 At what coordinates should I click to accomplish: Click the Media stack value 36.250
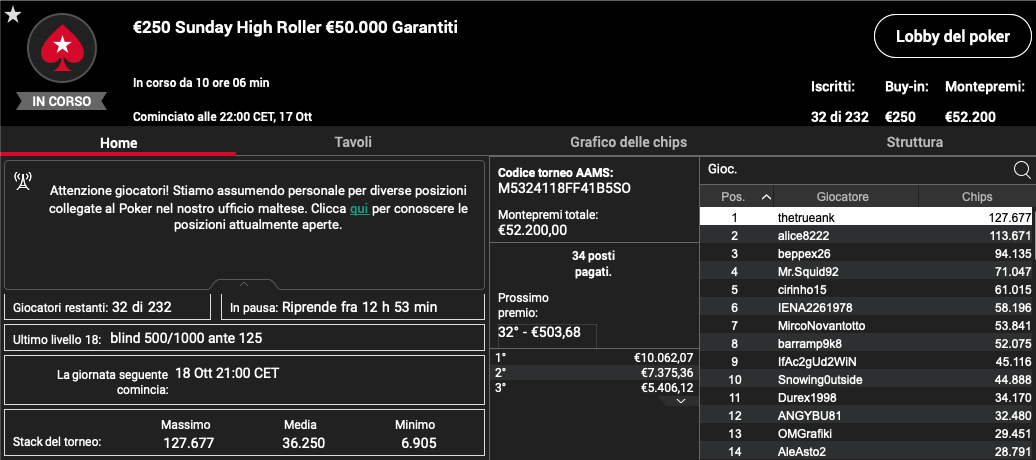[x=301, y=443]
